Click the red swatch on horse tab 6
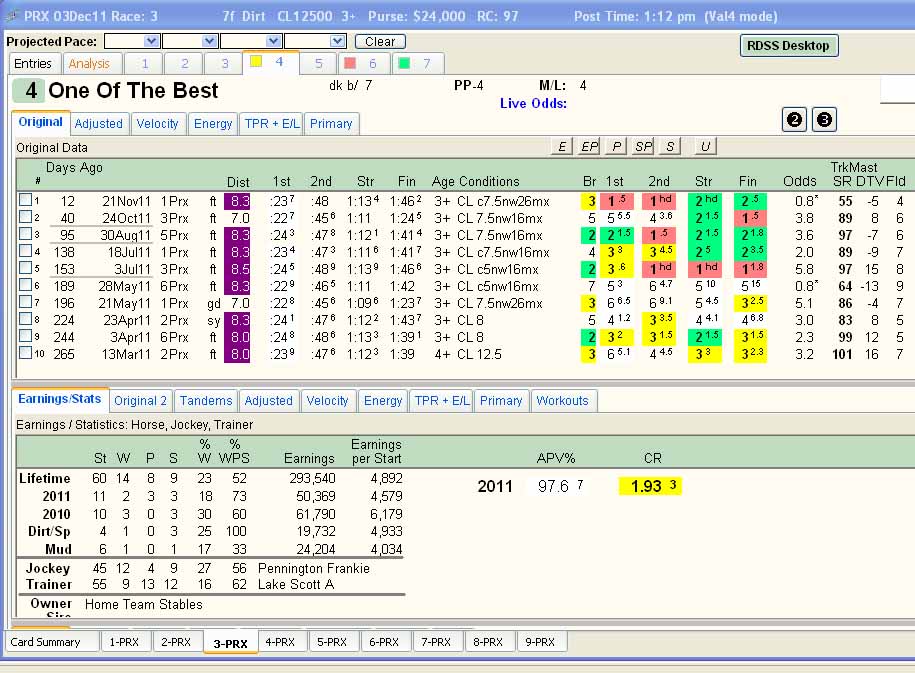 pos(350,62)
